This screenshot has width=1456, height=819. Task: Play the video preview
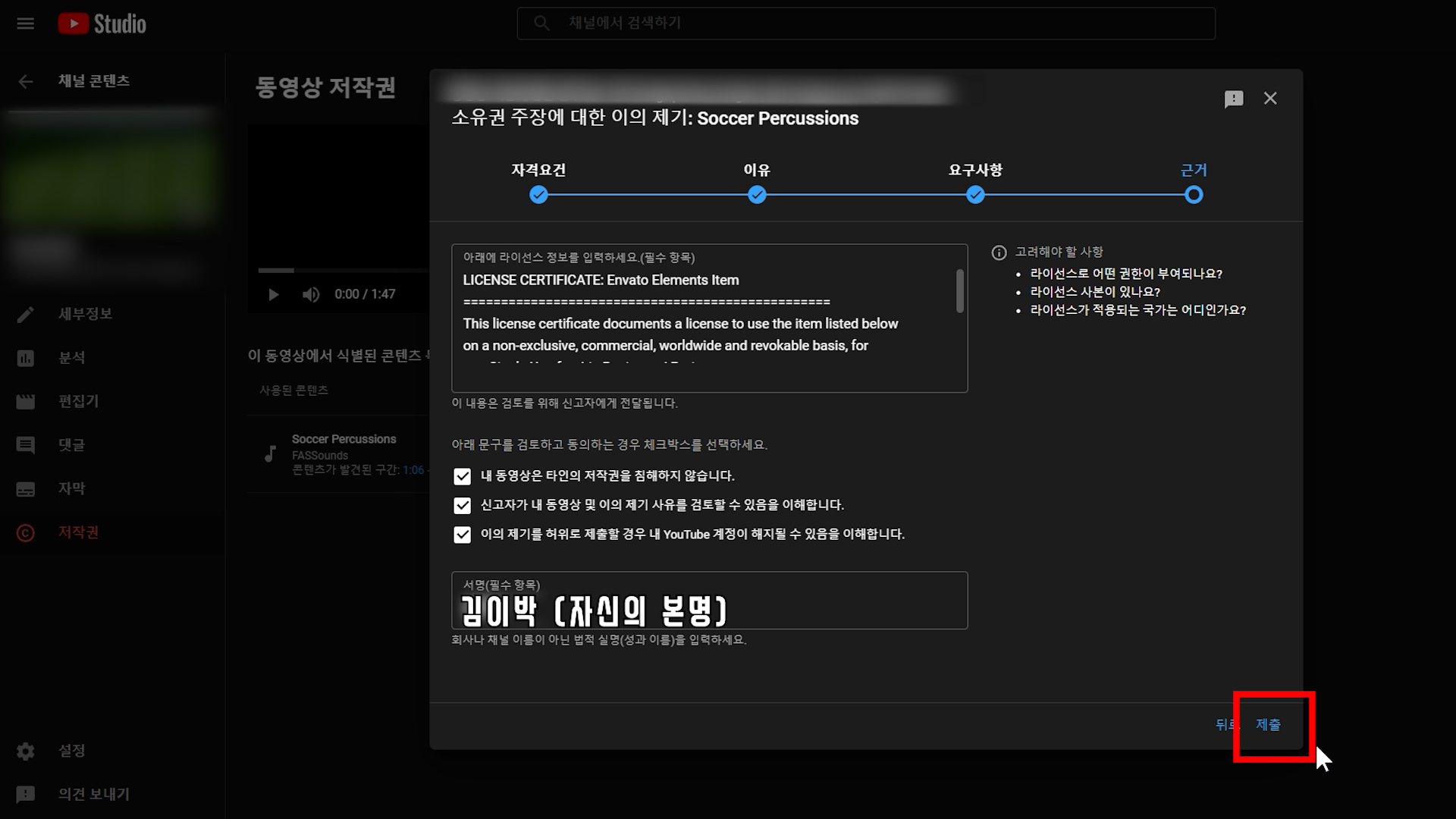pos(274,294)
